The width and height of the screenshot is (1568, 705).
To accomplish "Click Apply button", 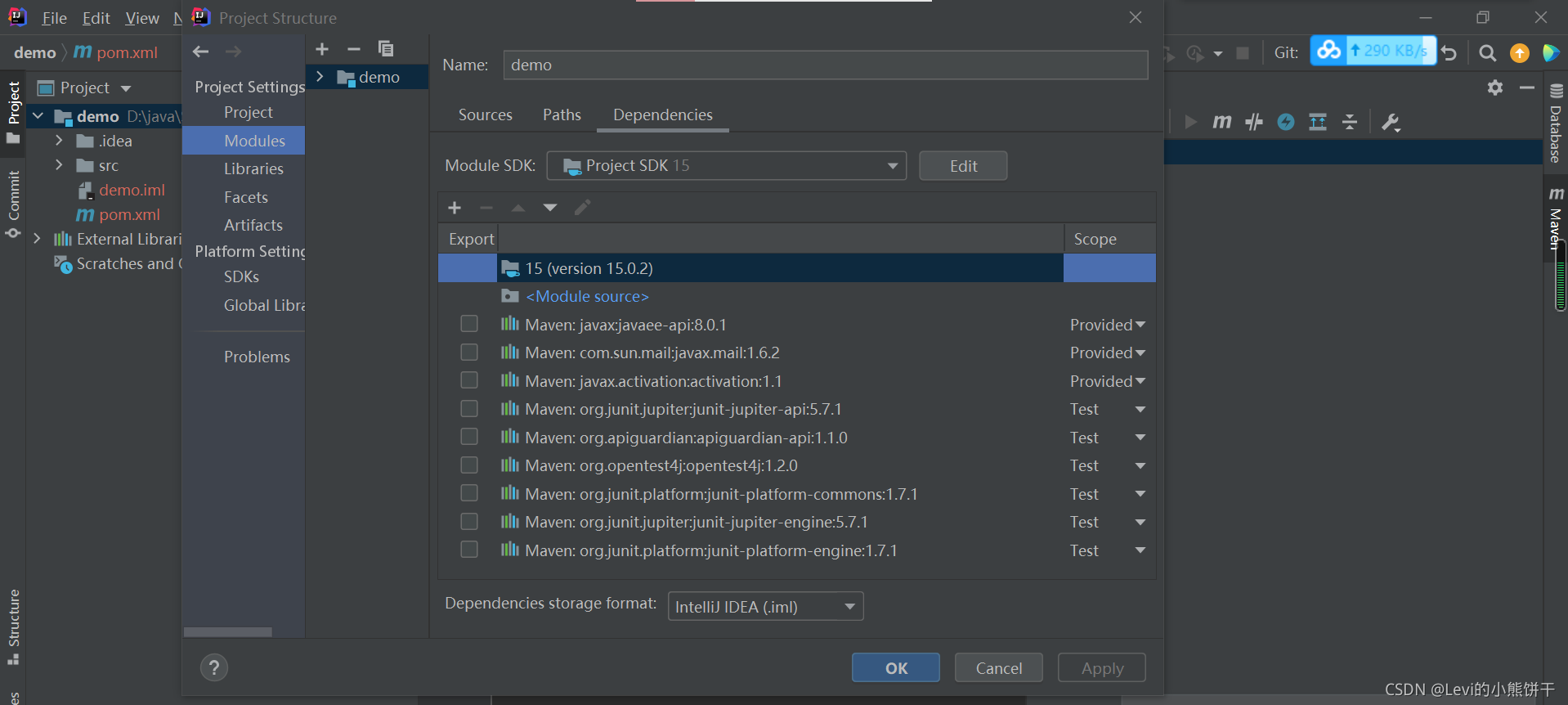I will [1102, 667].
